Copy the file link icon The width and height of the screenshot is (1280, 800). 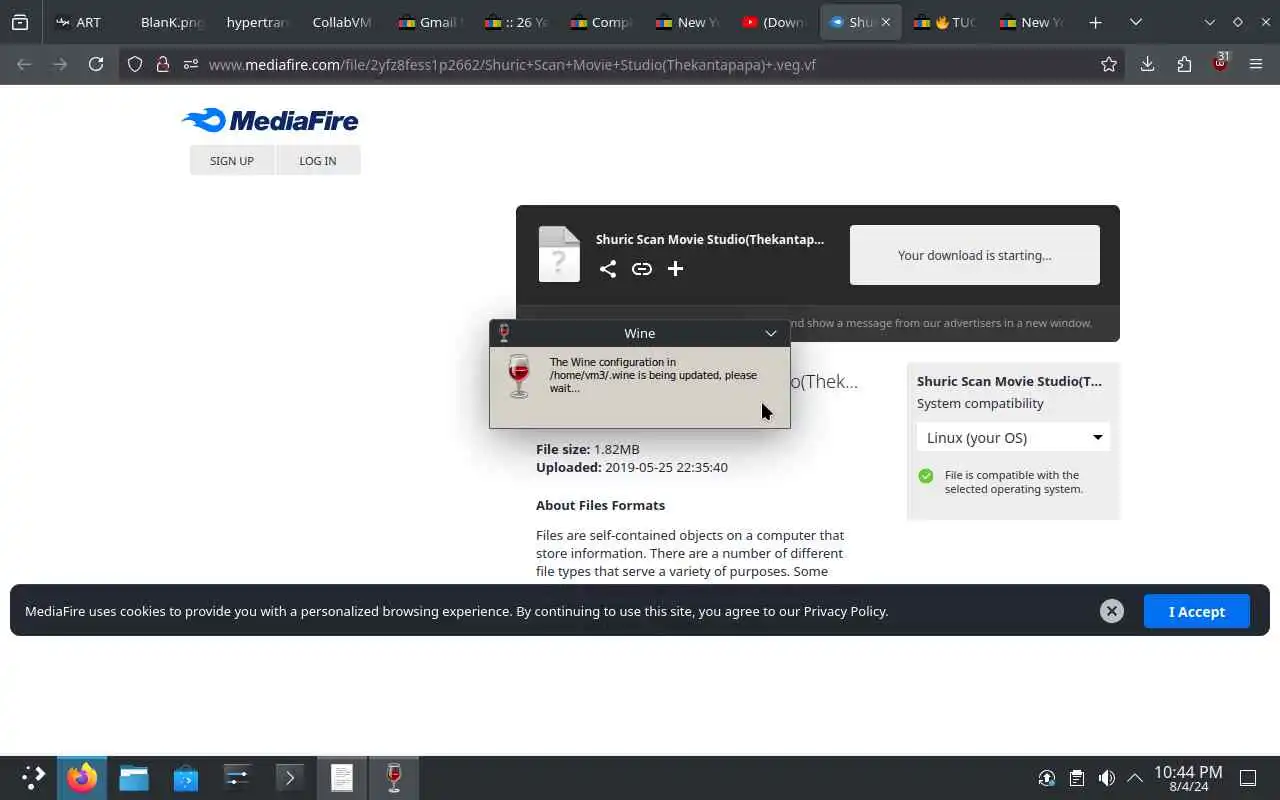click(x=642, y=268)
